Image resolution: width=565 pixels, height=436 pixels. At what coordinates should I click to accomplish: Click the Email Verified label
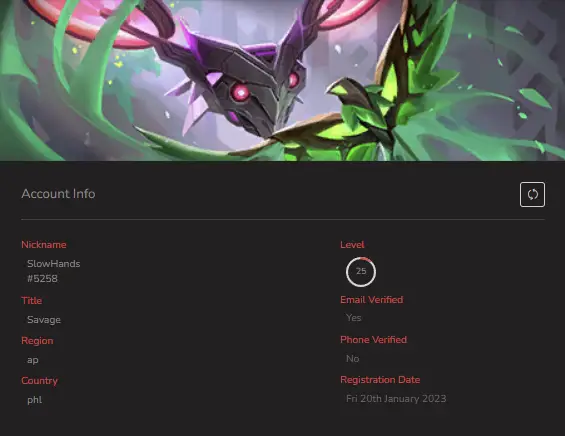[x=372, y=300]
